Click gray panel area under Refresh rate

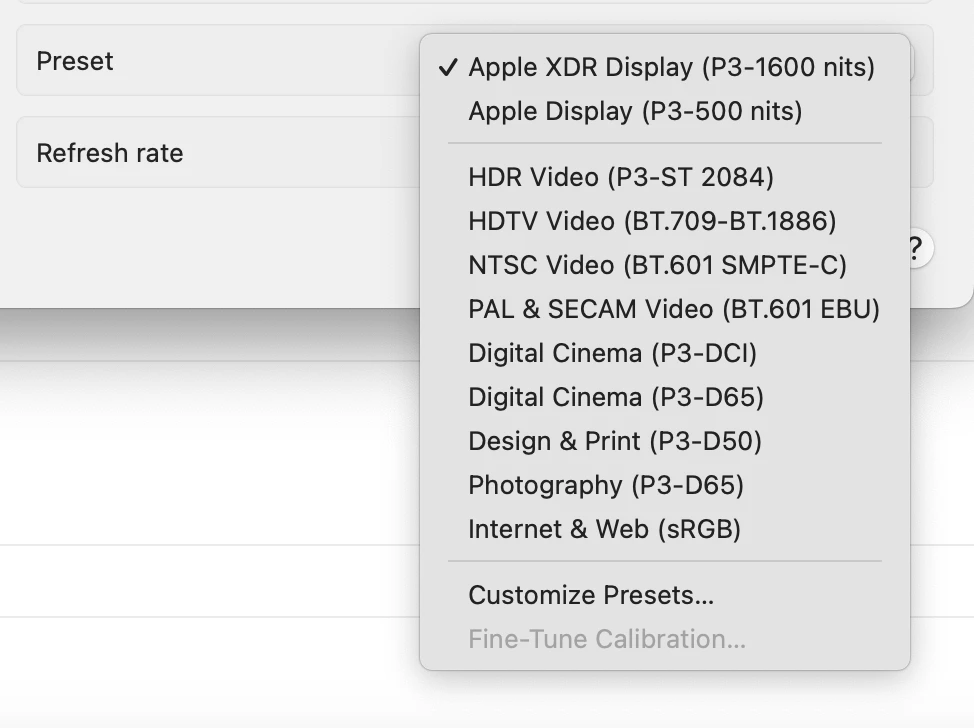200,250
